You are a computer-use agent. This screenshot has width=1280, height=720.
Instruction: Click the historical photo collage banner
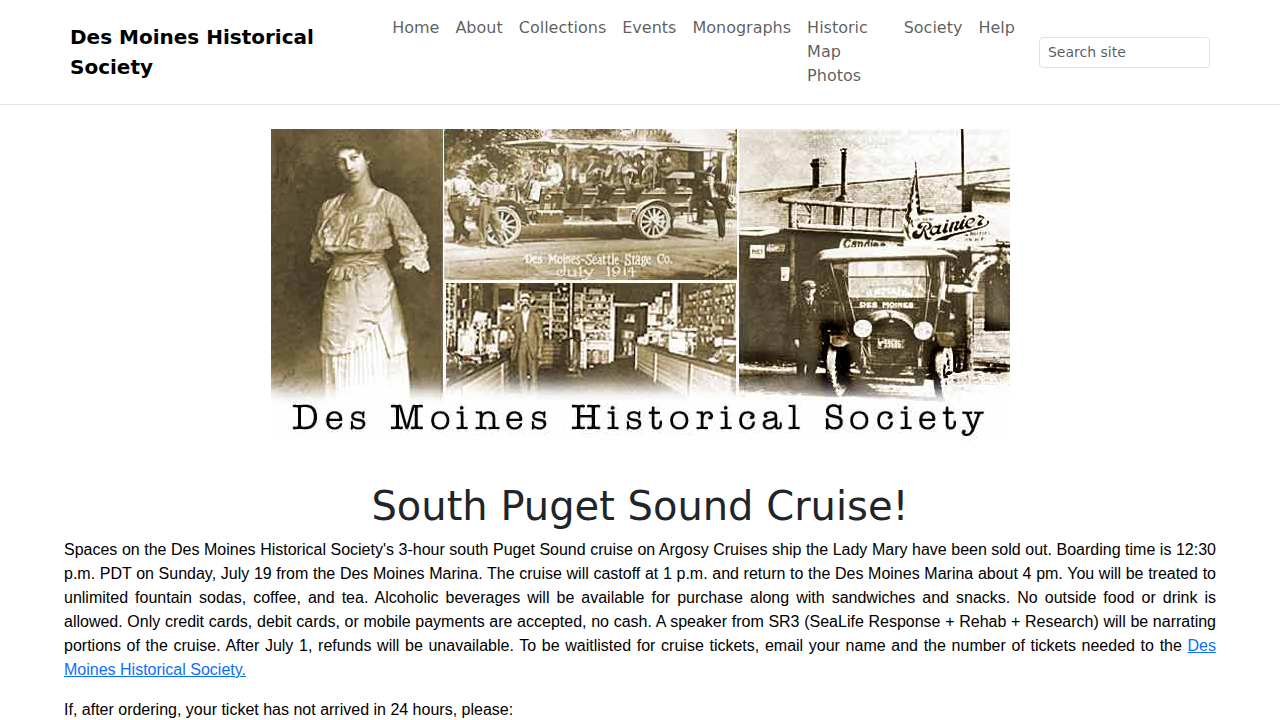tap(640, 285)
